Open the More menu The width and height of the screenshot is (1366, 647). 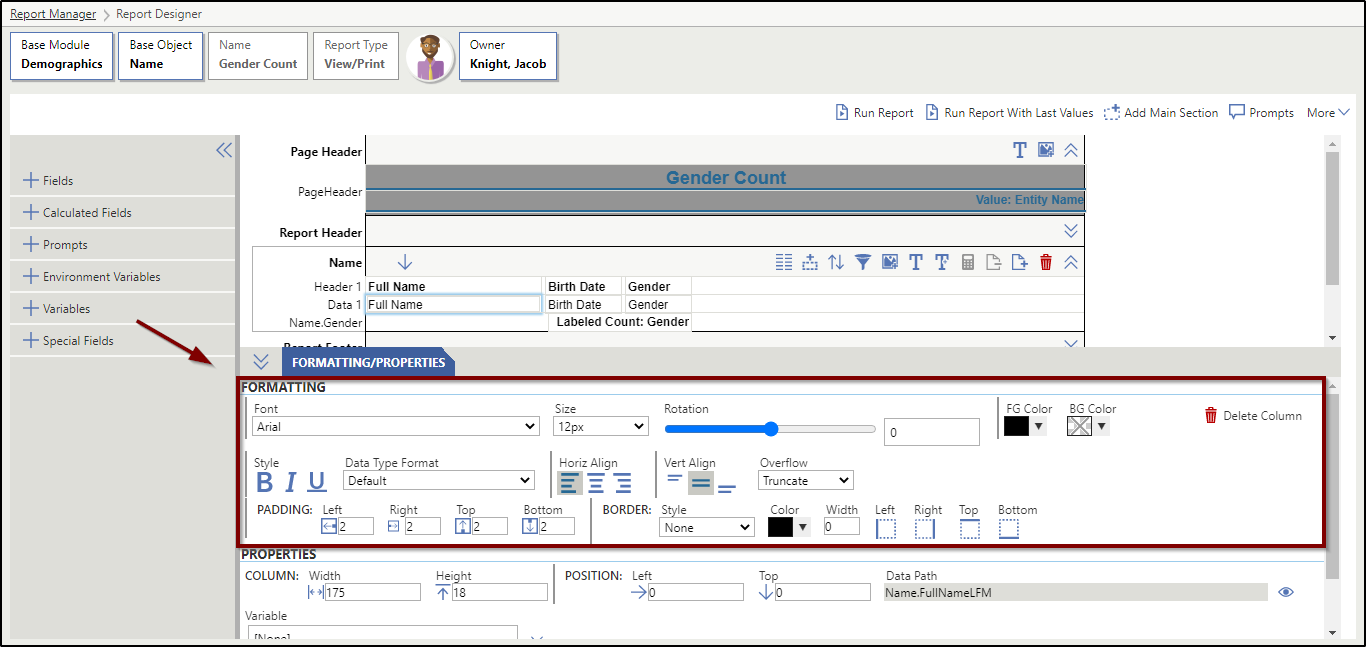pyautogui.click(x=1328, y=113)
